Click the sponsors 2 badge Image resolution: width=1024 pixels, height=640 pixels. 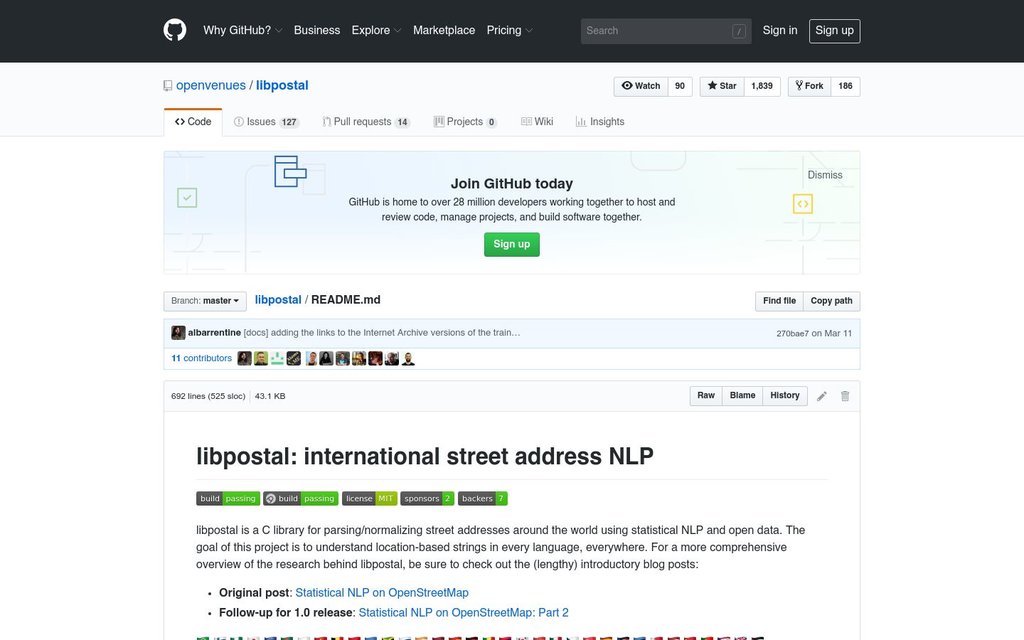click(427, 498)
